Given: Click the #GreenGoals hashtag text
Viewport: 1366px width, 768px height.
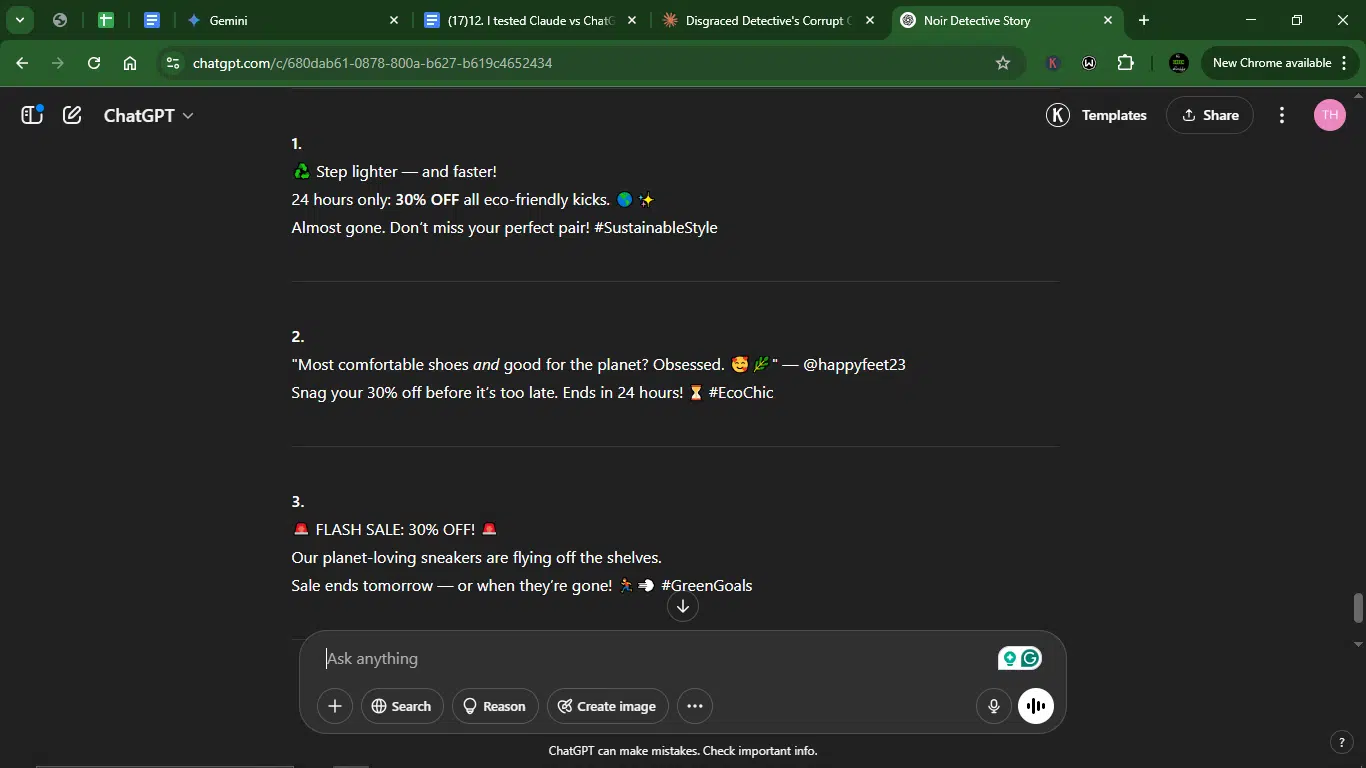Looking at the screenshot, I should point(707,585).
